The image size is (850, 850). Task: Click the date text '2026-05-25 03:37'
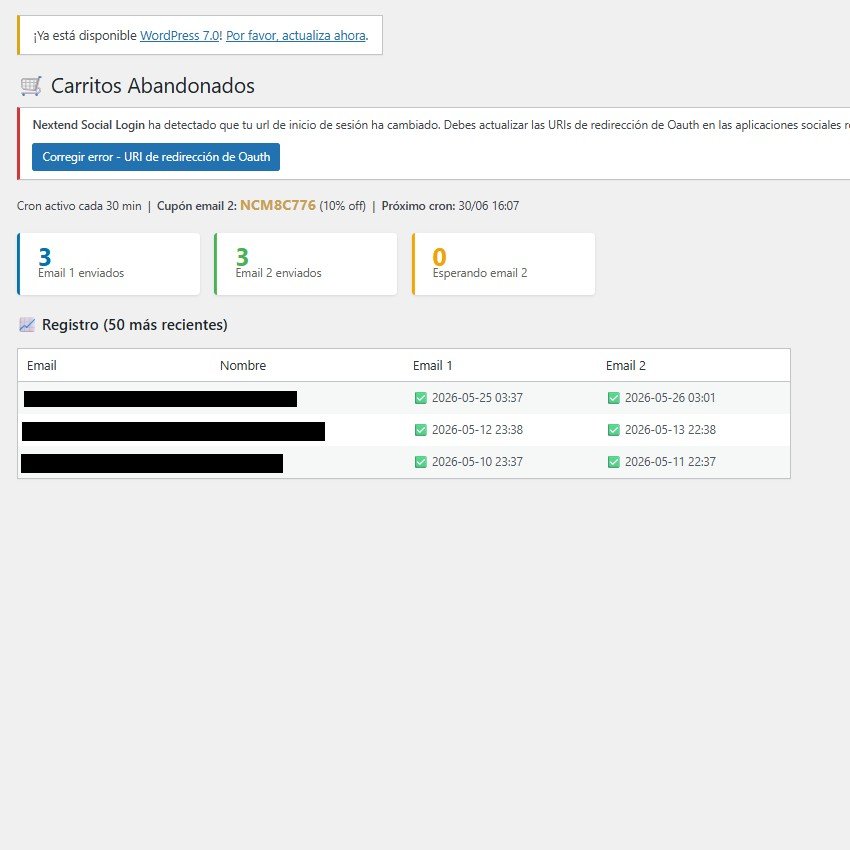click(478, 398)
